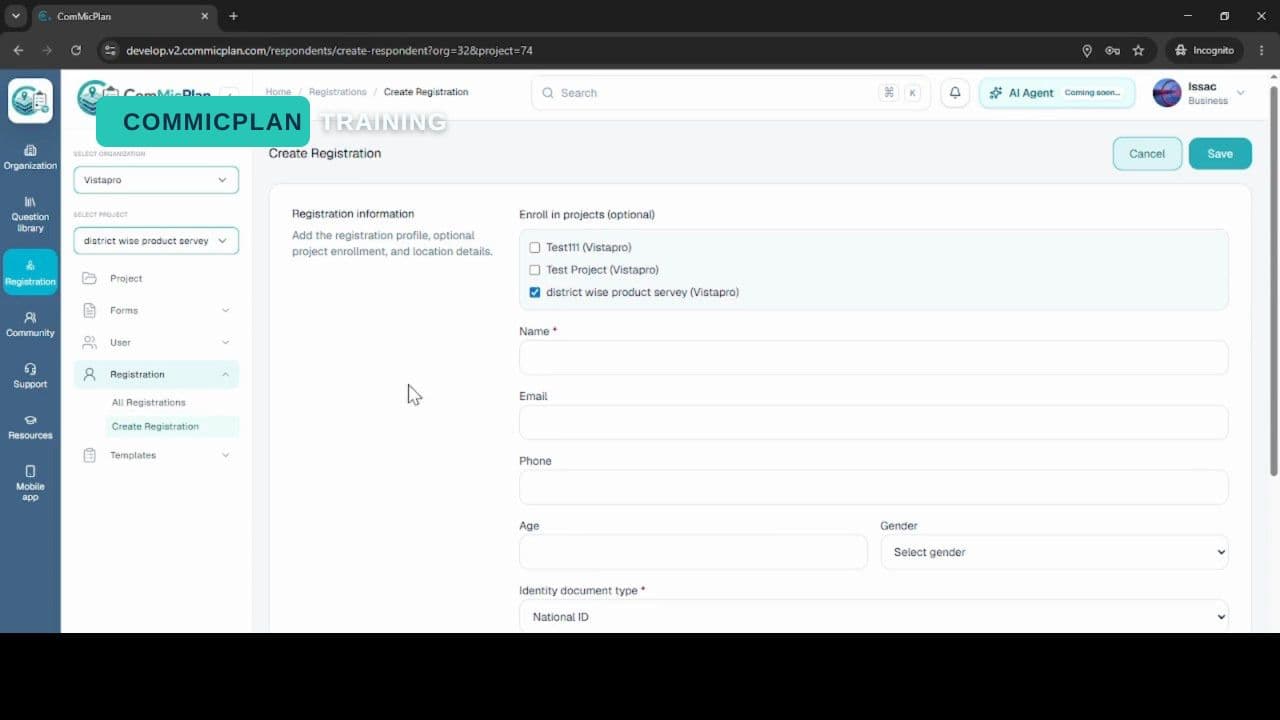Open the browser tab list dropdown

[15, 16]
